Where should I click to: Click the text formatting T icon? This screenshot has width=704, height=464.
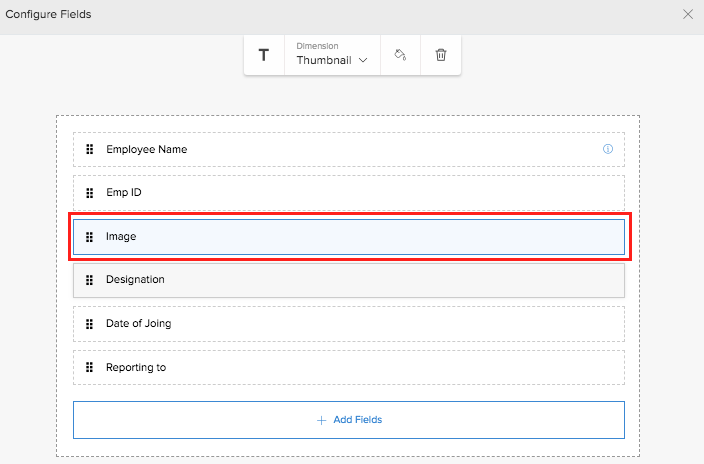tap(264, 55)
